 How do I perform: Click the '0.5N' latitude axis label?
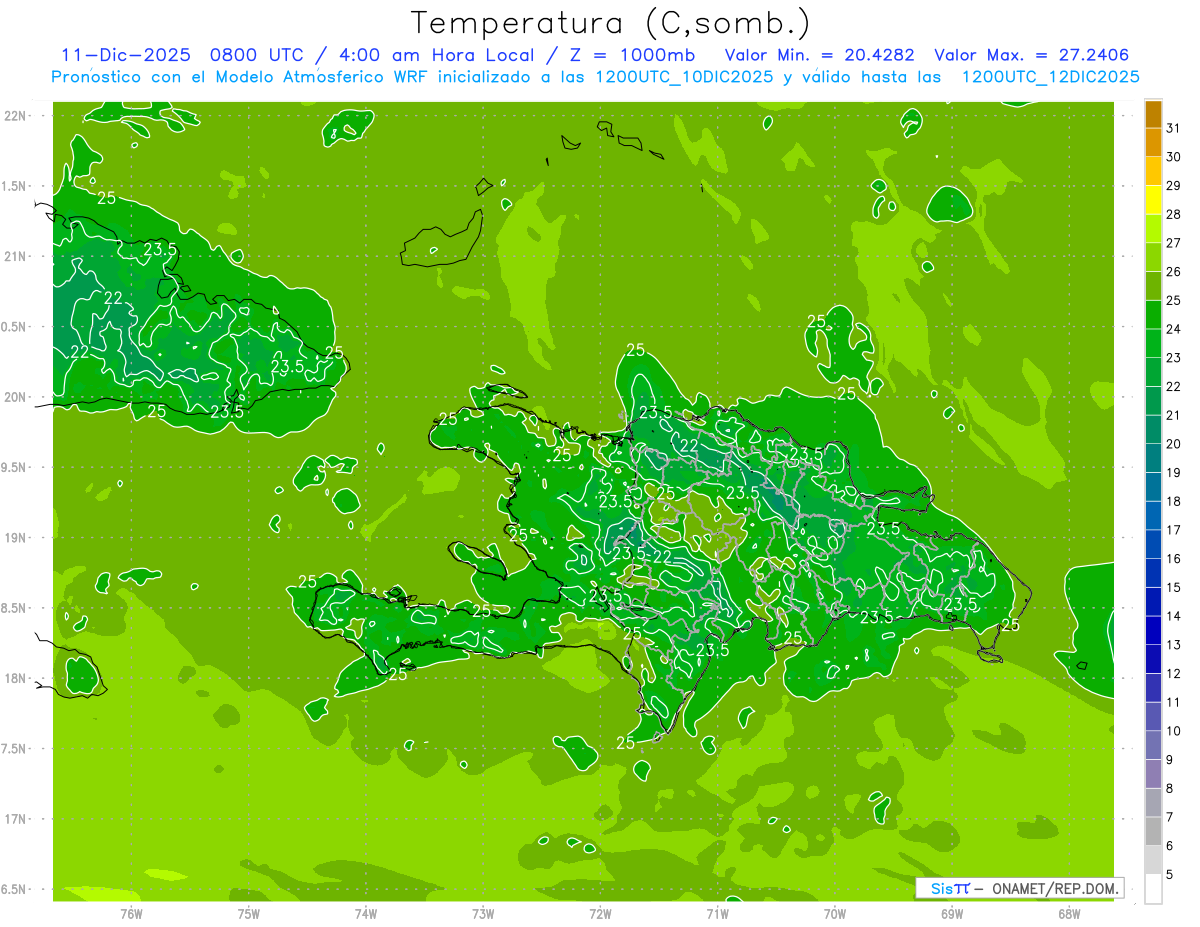pos(14,327)
